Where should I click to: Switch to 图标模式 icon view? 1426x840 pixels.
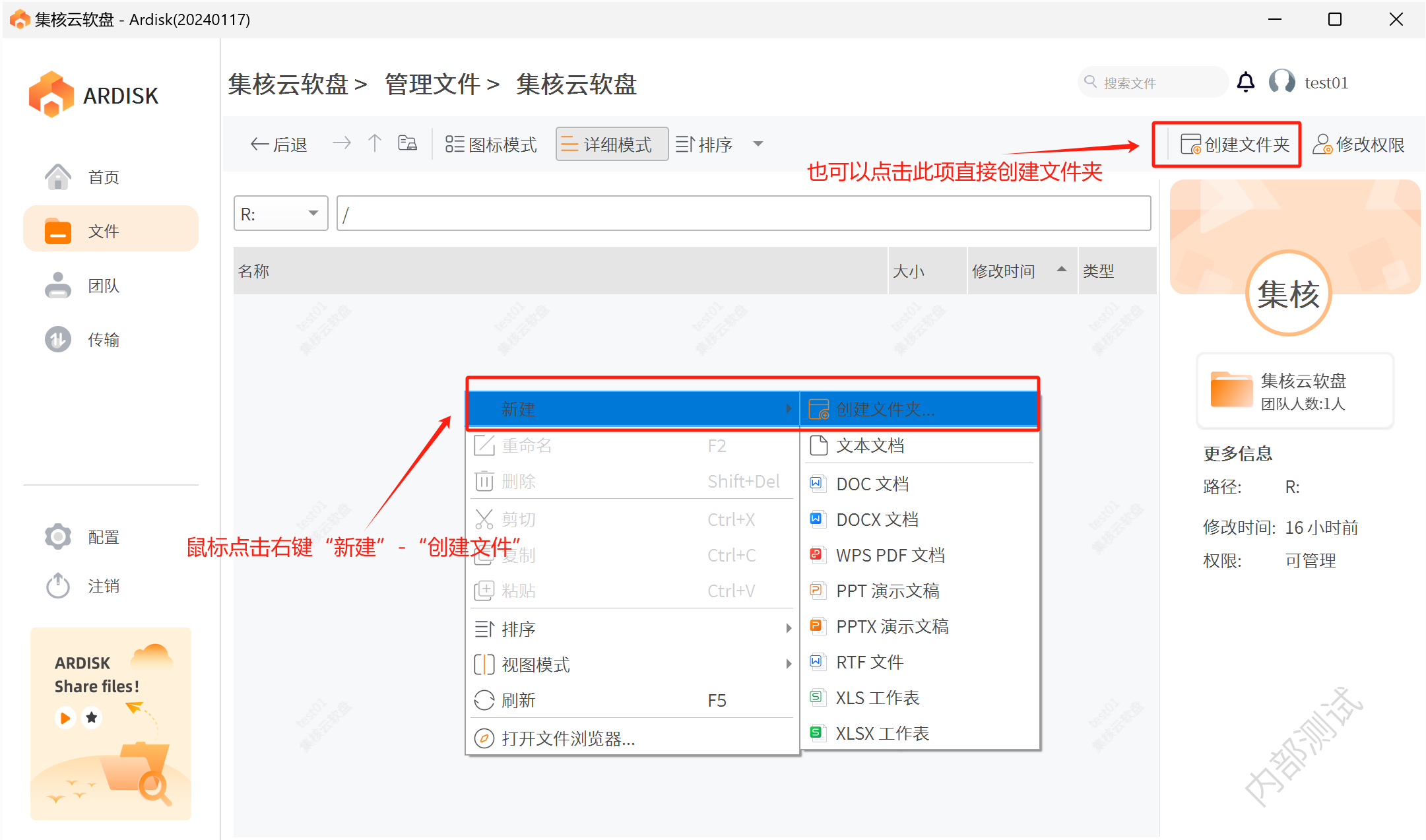(491, 144)
